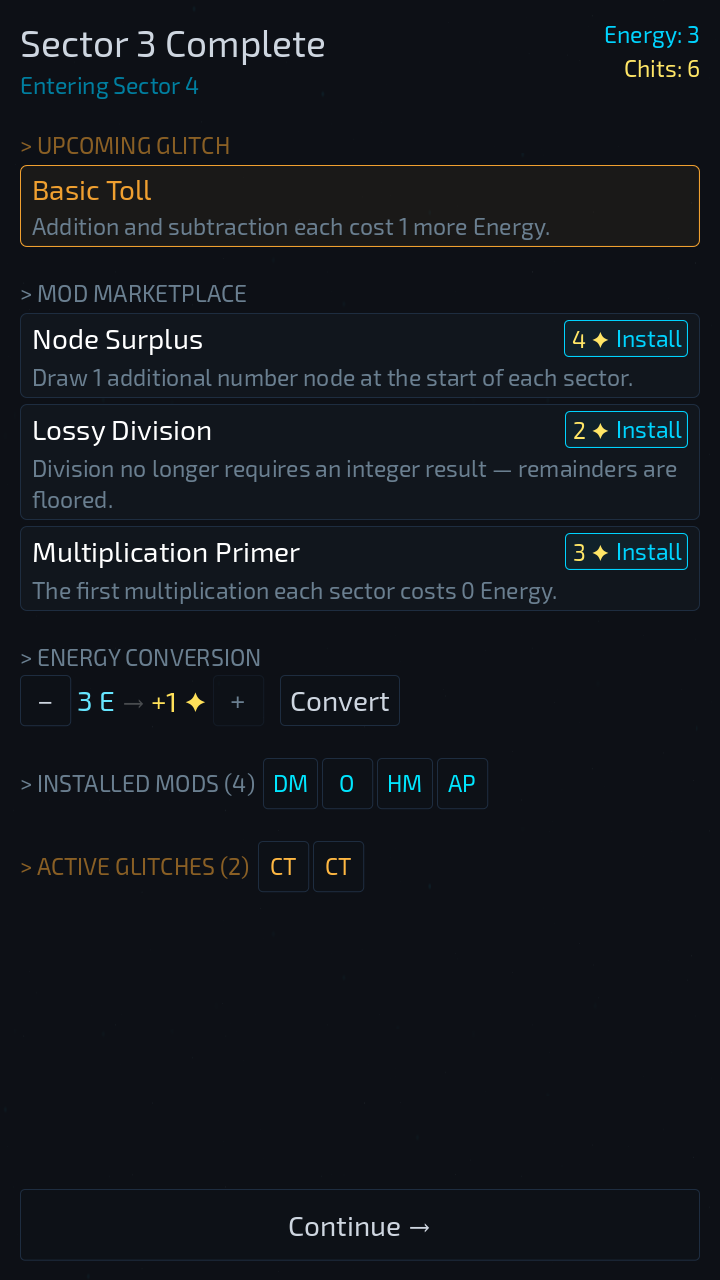Tap the Multiplication Primer mod title
The height and width of the screenshot is (1280, 720).
click(x=166, y=553)
